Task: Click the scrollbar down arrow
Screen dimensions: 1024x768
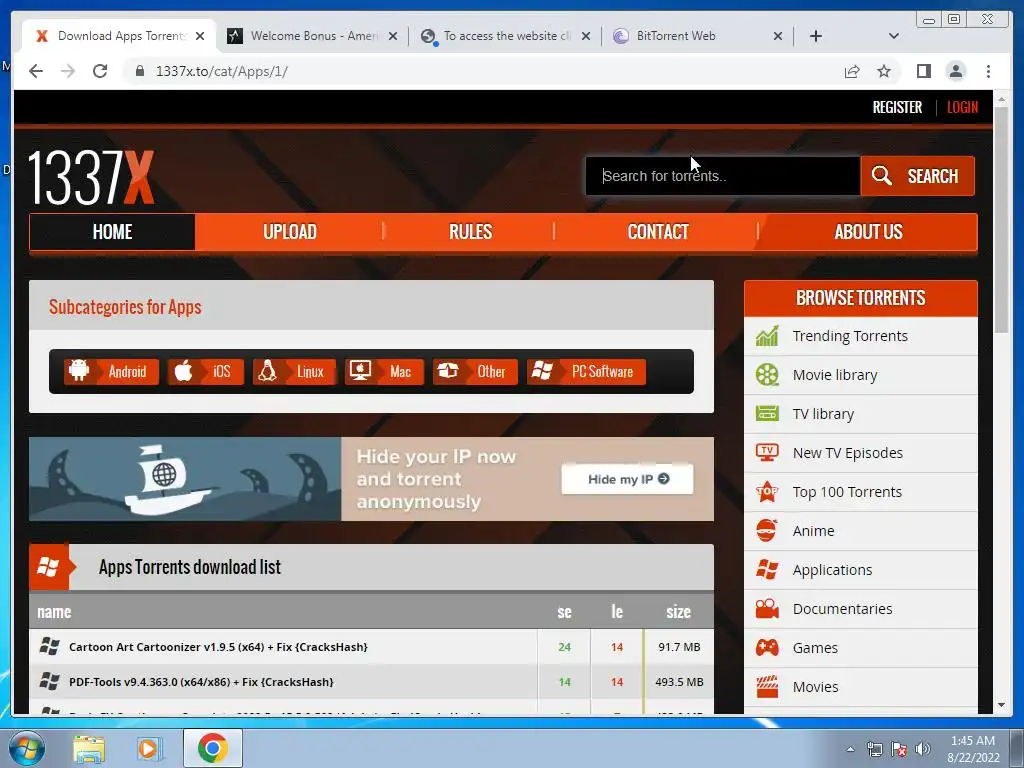Action: pyautogui.click(x=1001, y=705)
